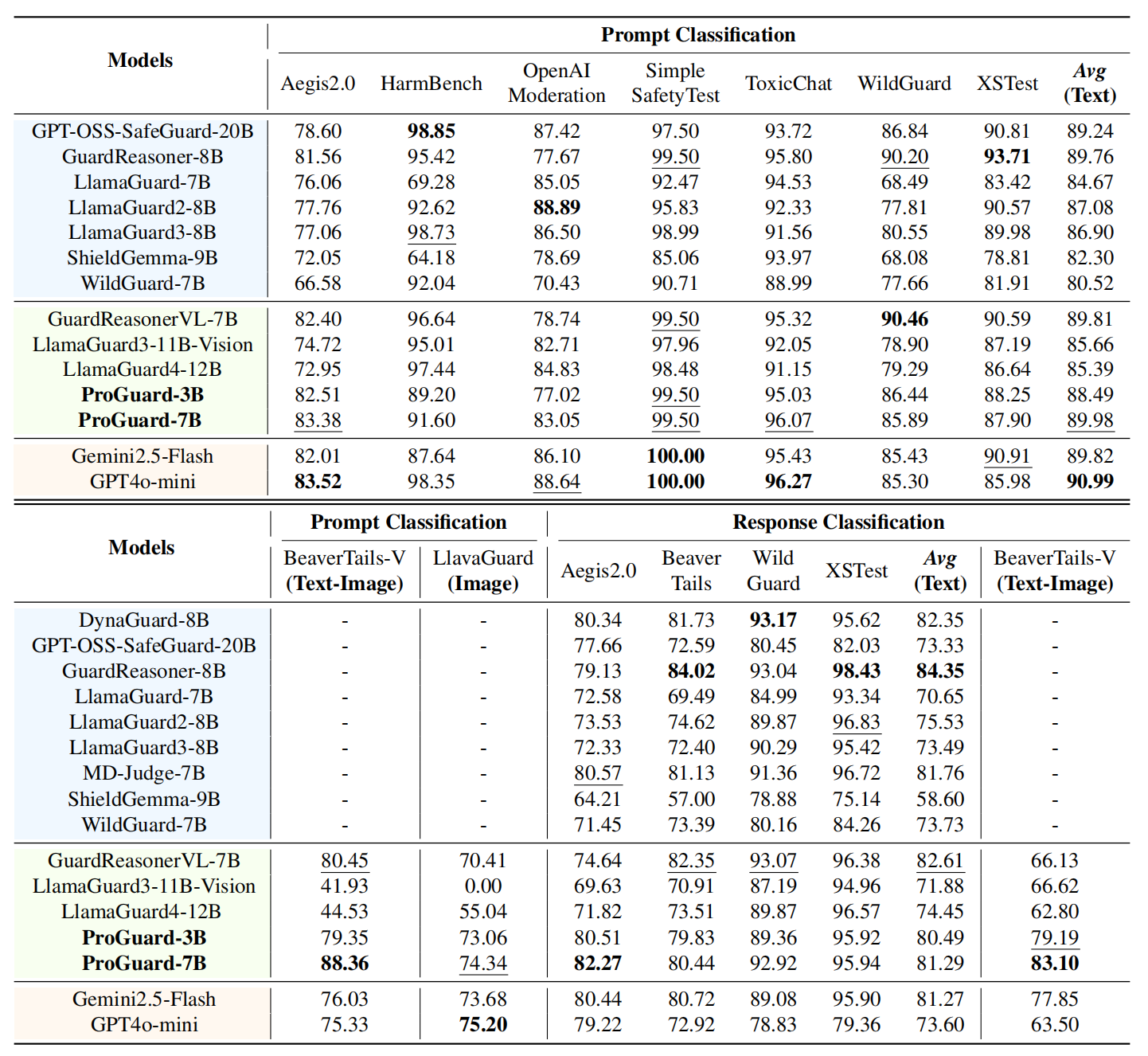Select the Beaver Tails response column header
1148x1056 pixels.
click(691, 571)
